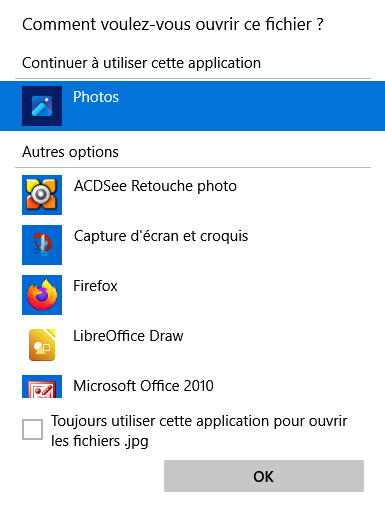Click the Toujours utiliser cette application label text
This screenshot has height=513, width=385.
(x=199, y=431)
